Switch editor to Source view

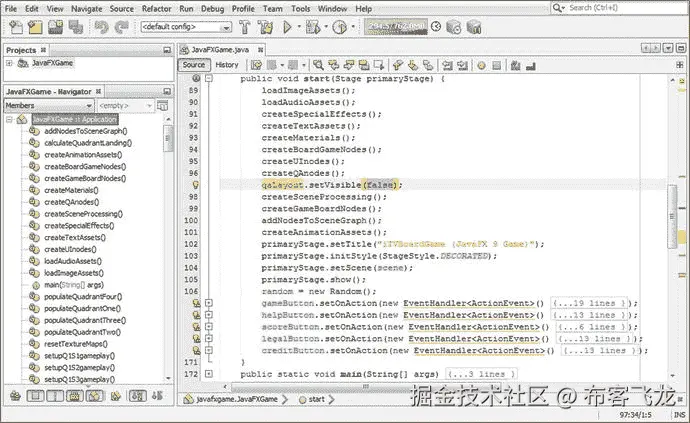[194, 65]
